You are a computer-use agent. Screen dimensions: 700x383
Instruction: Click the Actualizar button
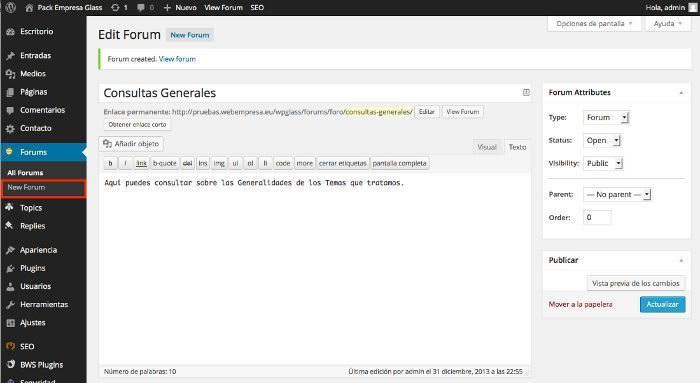click(662, 304)
